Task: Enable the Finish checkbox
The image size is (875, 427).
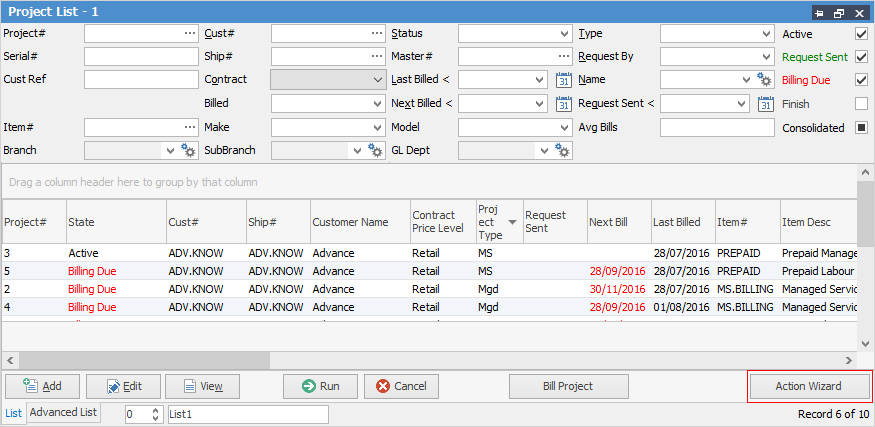Action: (x=861, y=103)
